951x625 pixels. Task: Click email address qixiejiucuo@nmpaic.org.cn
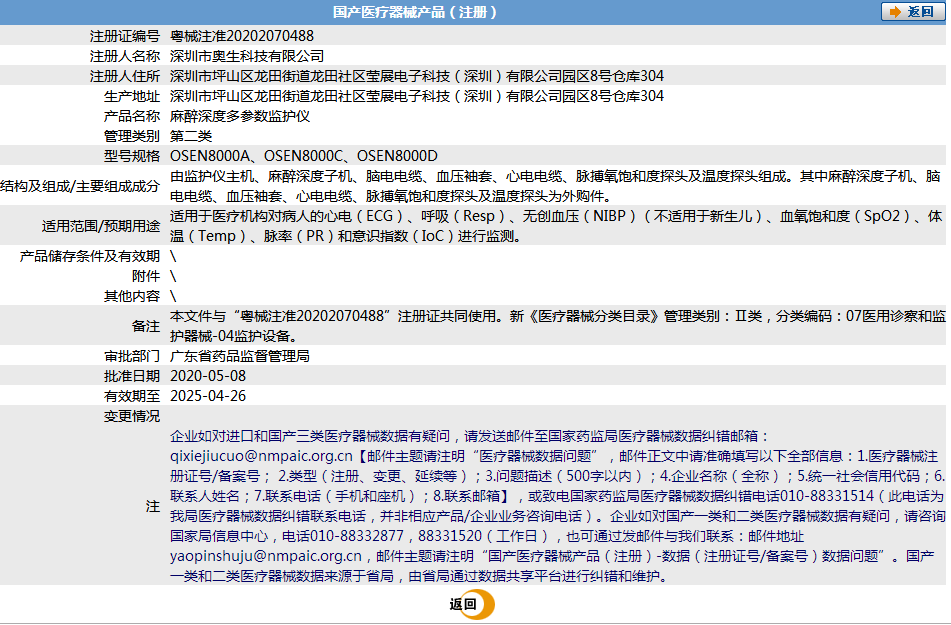(x=261, y=456)
